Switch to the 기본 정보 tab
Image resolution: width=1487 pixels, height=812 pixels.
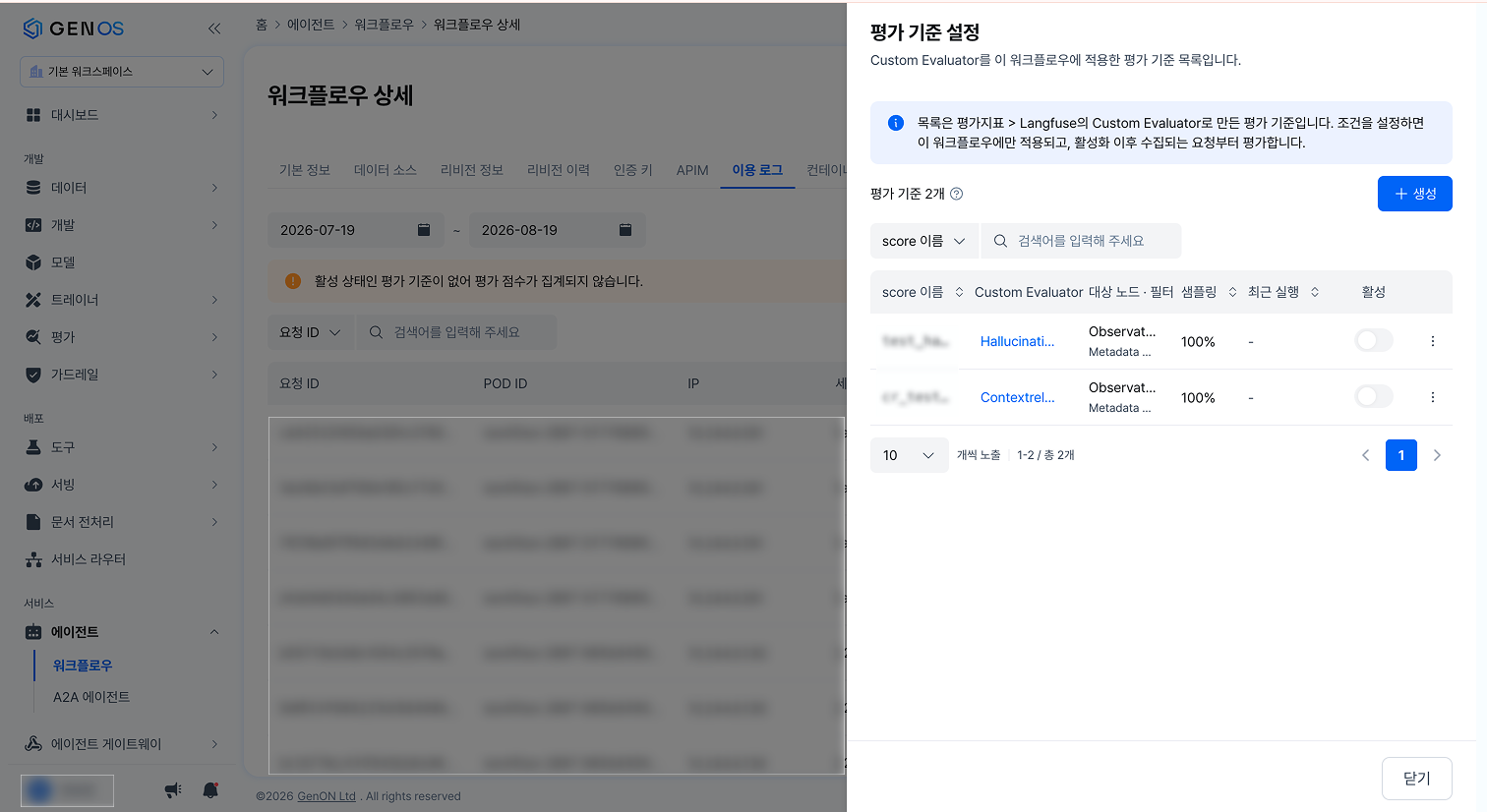pos(305,170)
